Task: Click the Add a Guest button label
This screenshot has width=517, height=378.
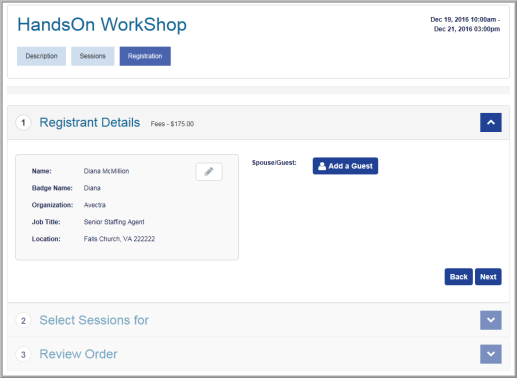Action: 350,166
